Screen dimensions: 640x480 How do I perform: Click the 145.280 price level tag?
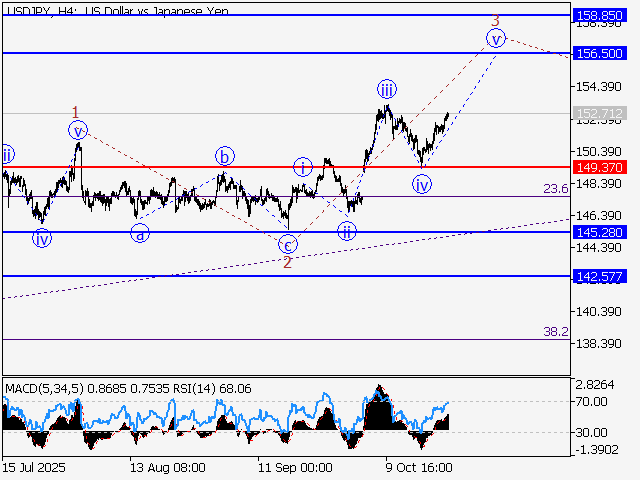click(599, 232)
